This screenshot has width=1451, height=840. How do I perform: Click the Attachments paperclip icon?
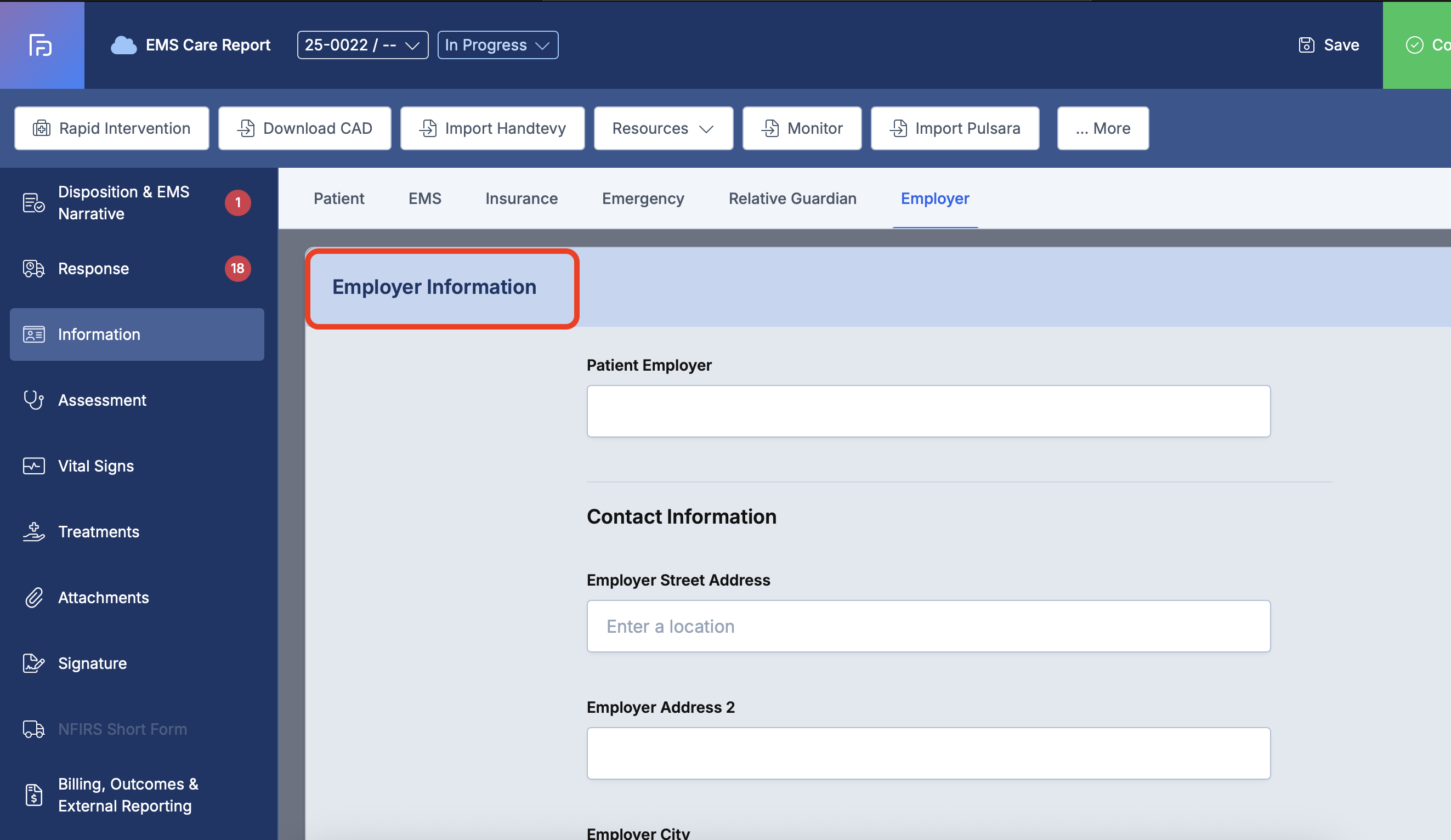[x=33, y=598]
